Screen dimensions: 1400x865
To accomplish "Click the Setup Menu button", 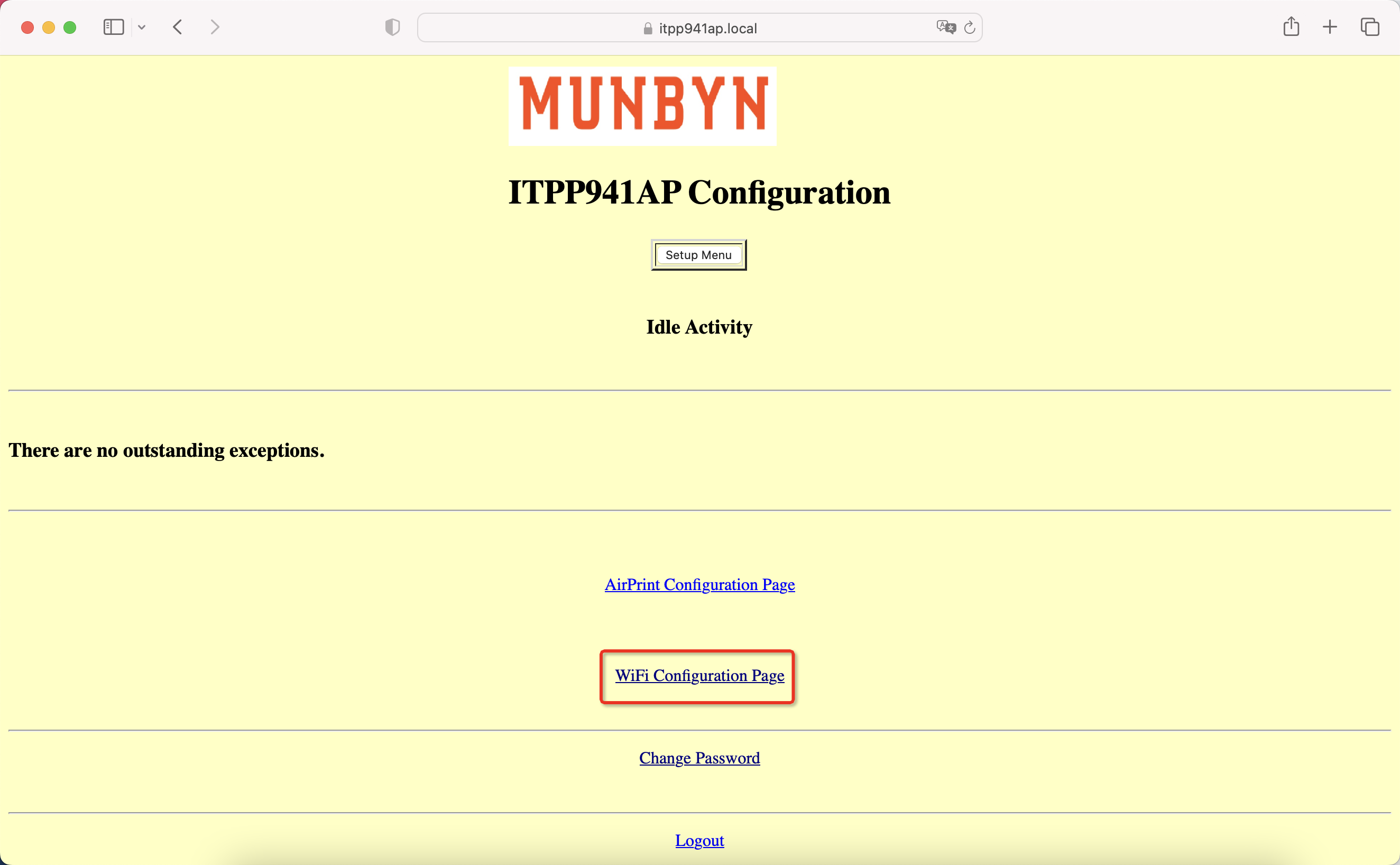I will point(698,254).
